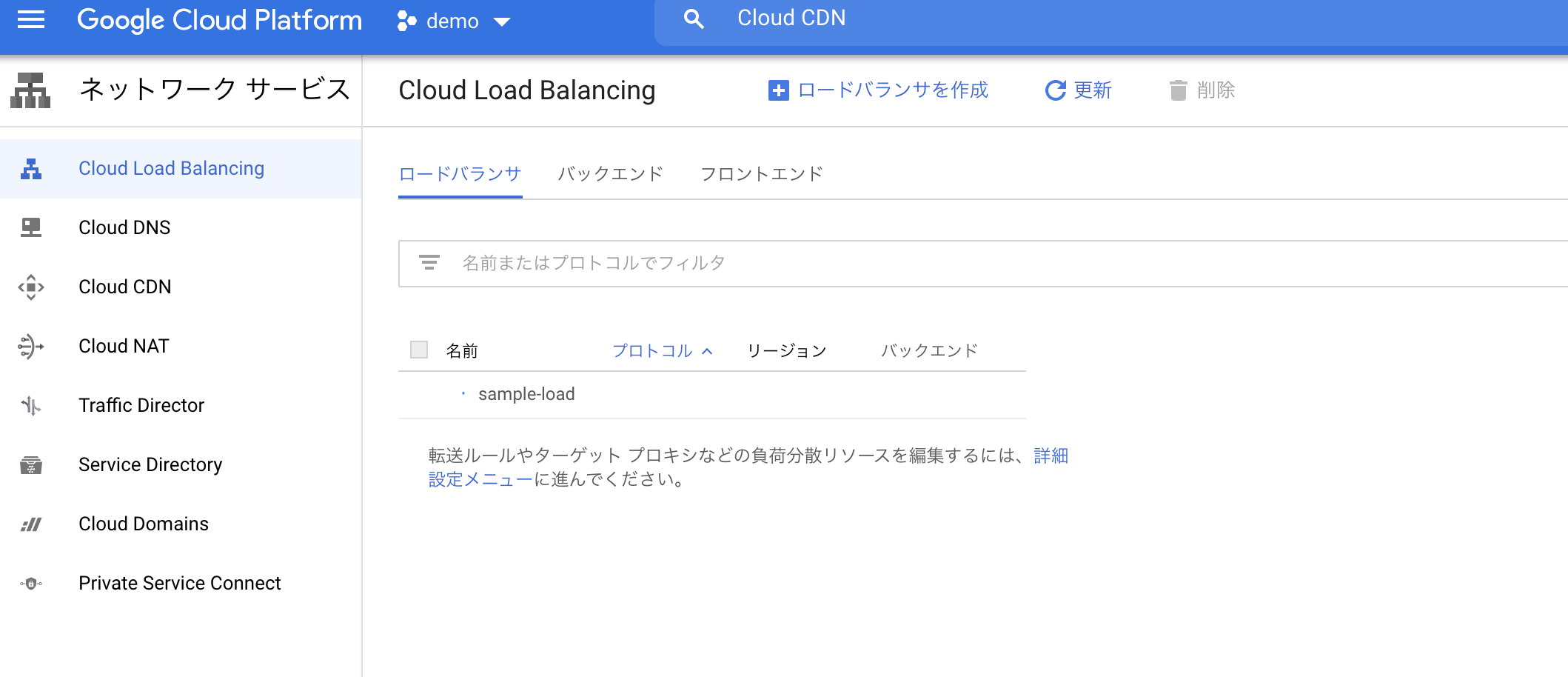Screen dimensions: 1568x677
Task: Click the Cloud Load Balancing sidebar icon
Action: click(x=31, y=169)
